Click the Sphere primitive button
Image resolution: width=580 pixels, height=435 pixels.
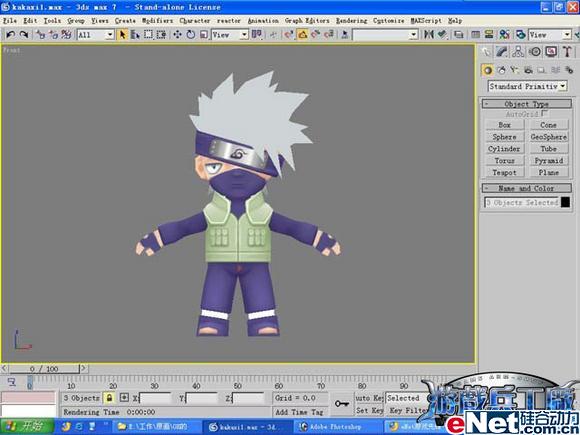(505, 137)
